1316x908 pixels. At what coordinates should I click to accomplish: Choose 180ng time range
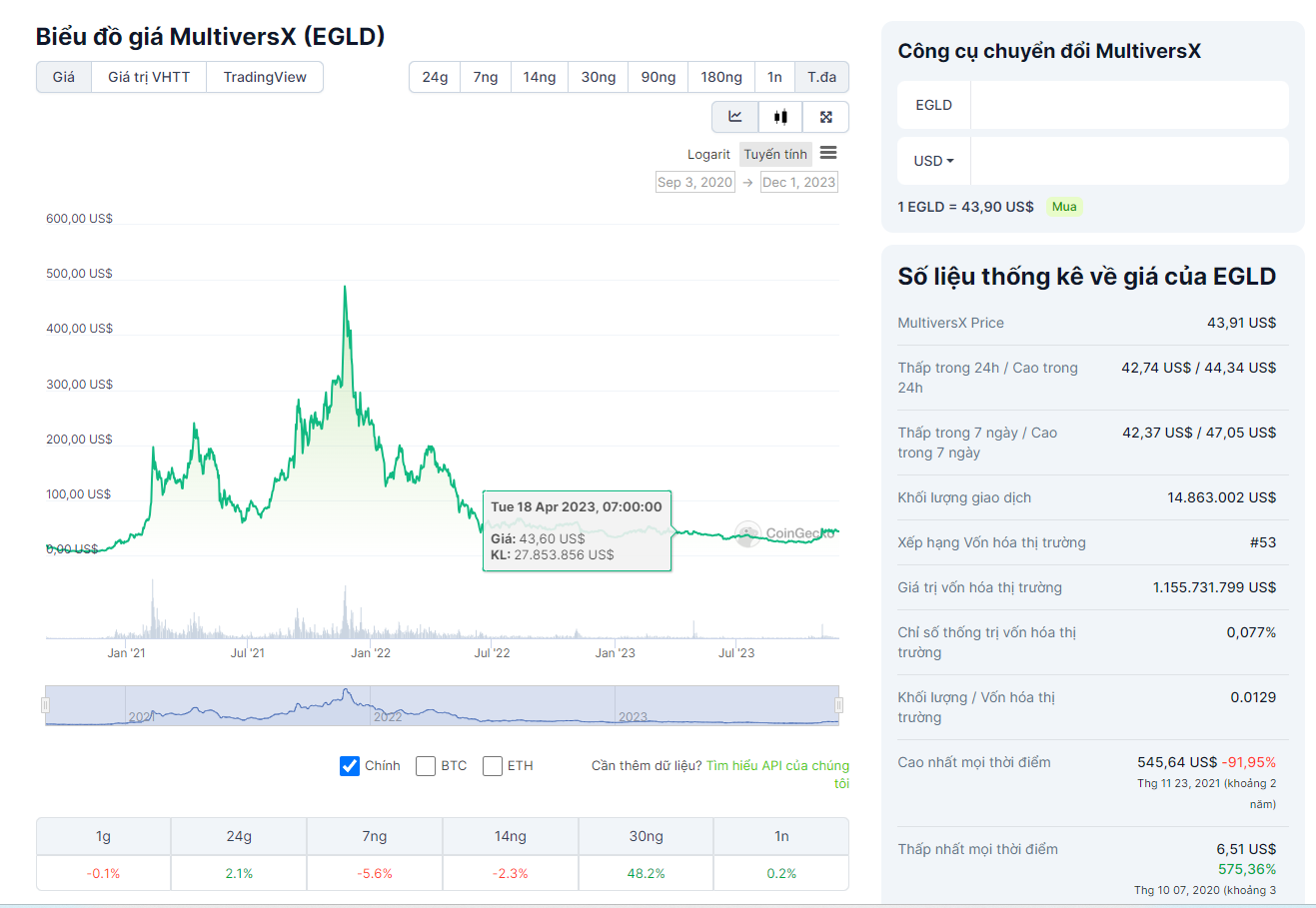pyautogui.click(x=721, y=77)
